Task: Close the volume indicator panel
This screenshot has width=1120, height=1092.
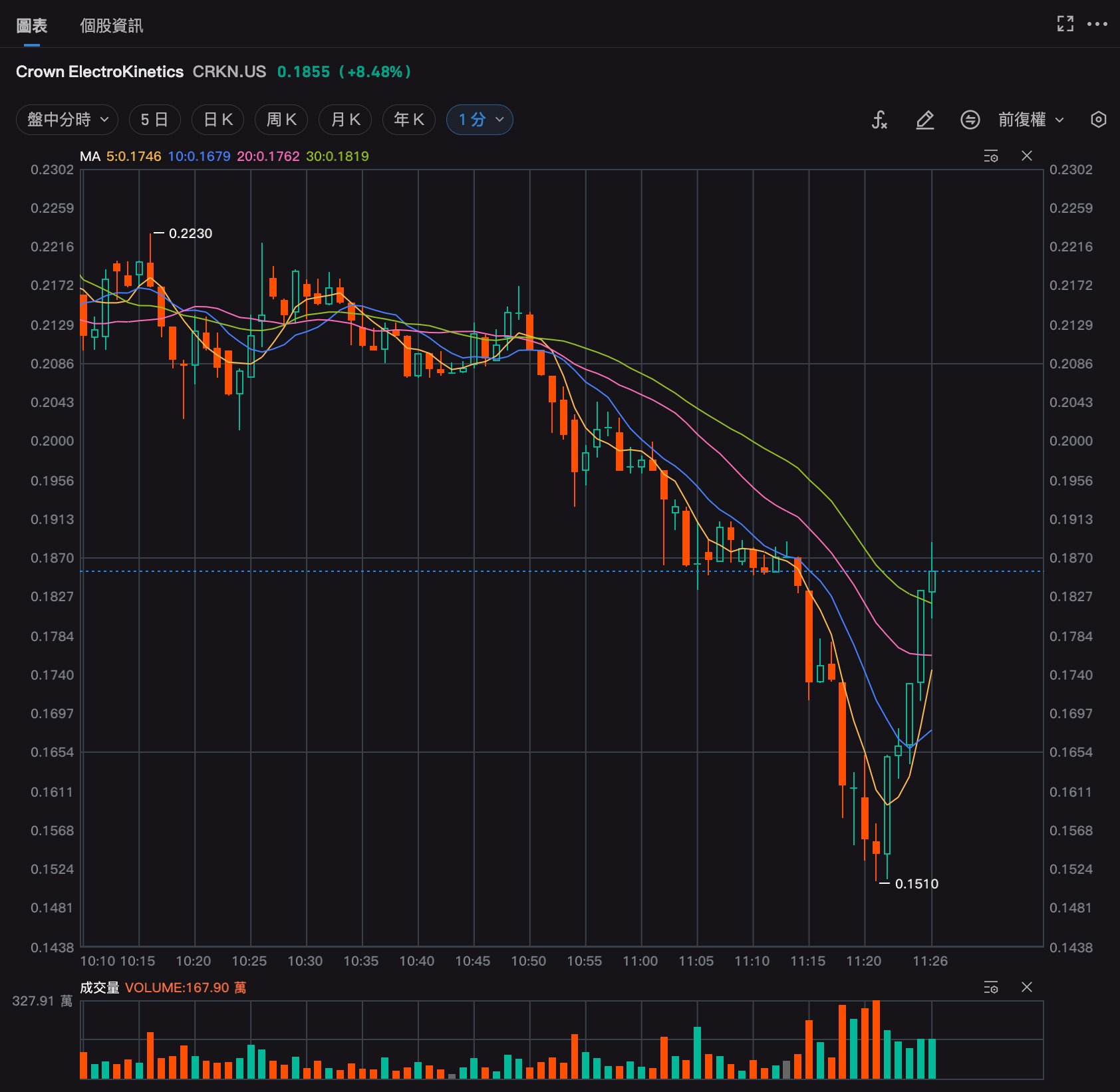Action: (1027, 987)
